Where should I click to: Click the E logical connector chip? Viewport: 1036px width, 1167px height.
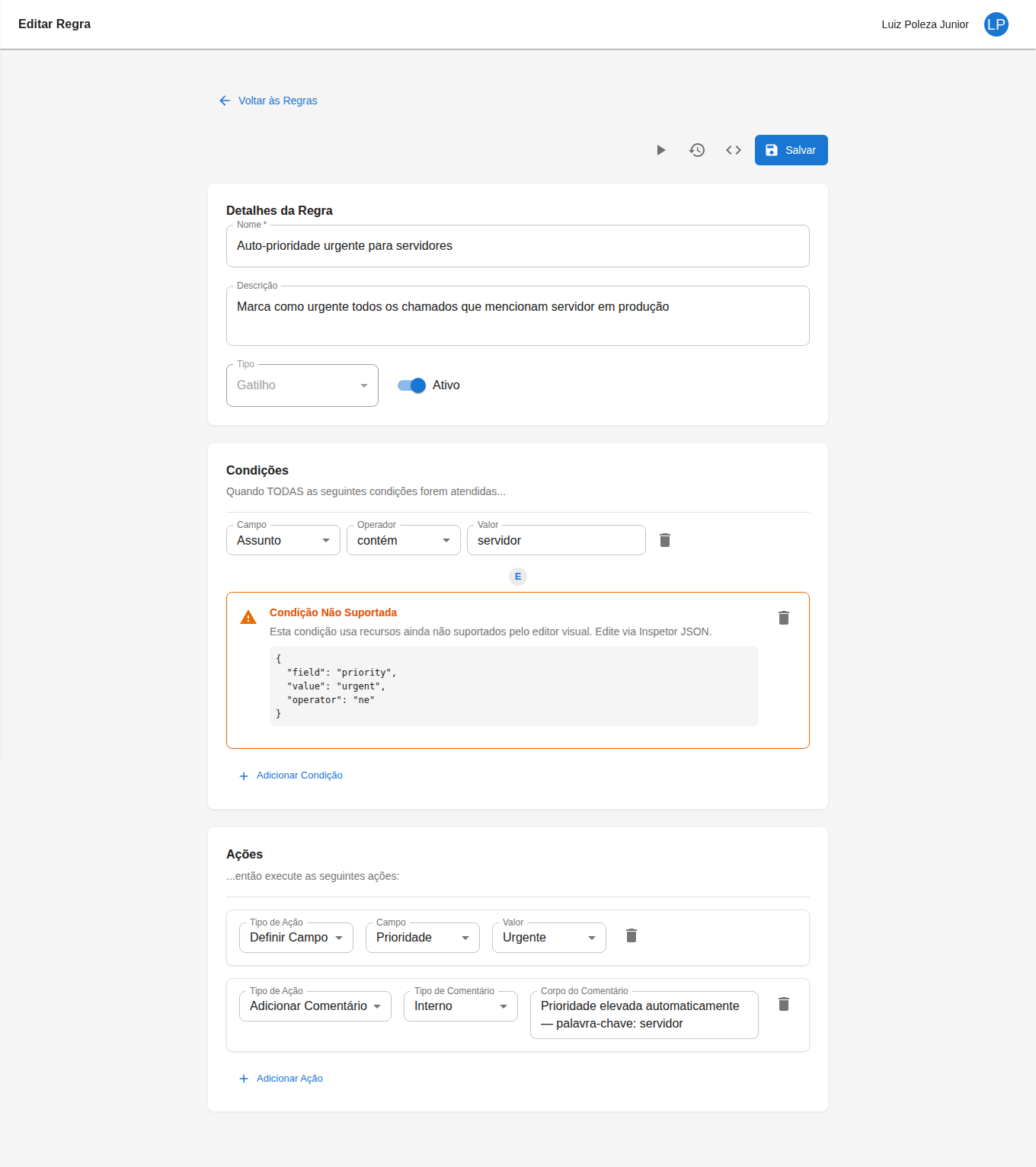[x=518, y=577]
